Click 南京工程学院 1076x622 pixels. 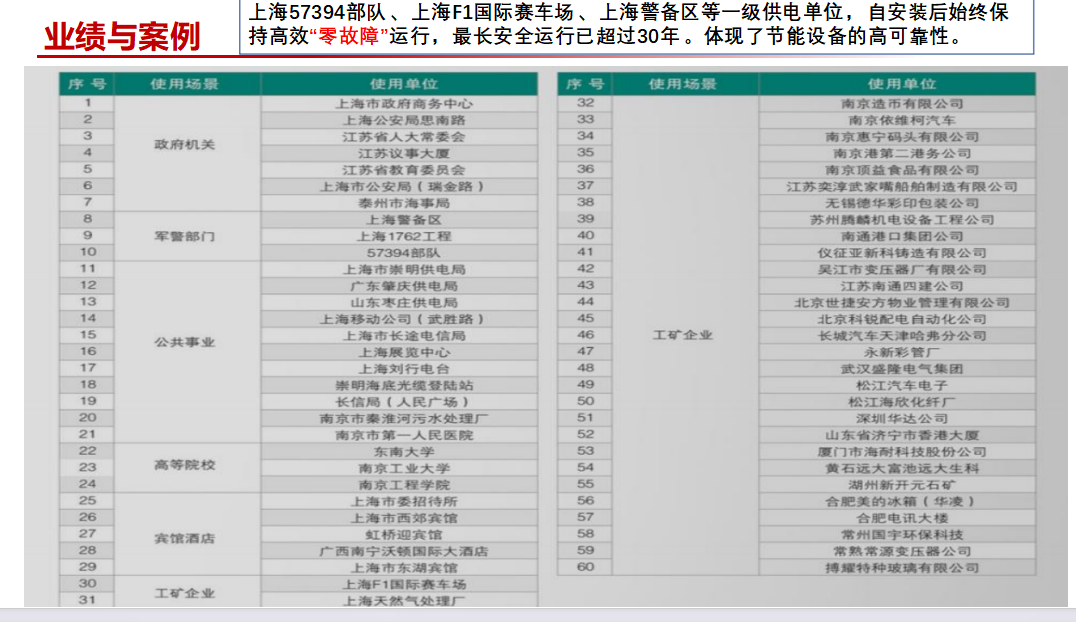[x=404, y=485]
